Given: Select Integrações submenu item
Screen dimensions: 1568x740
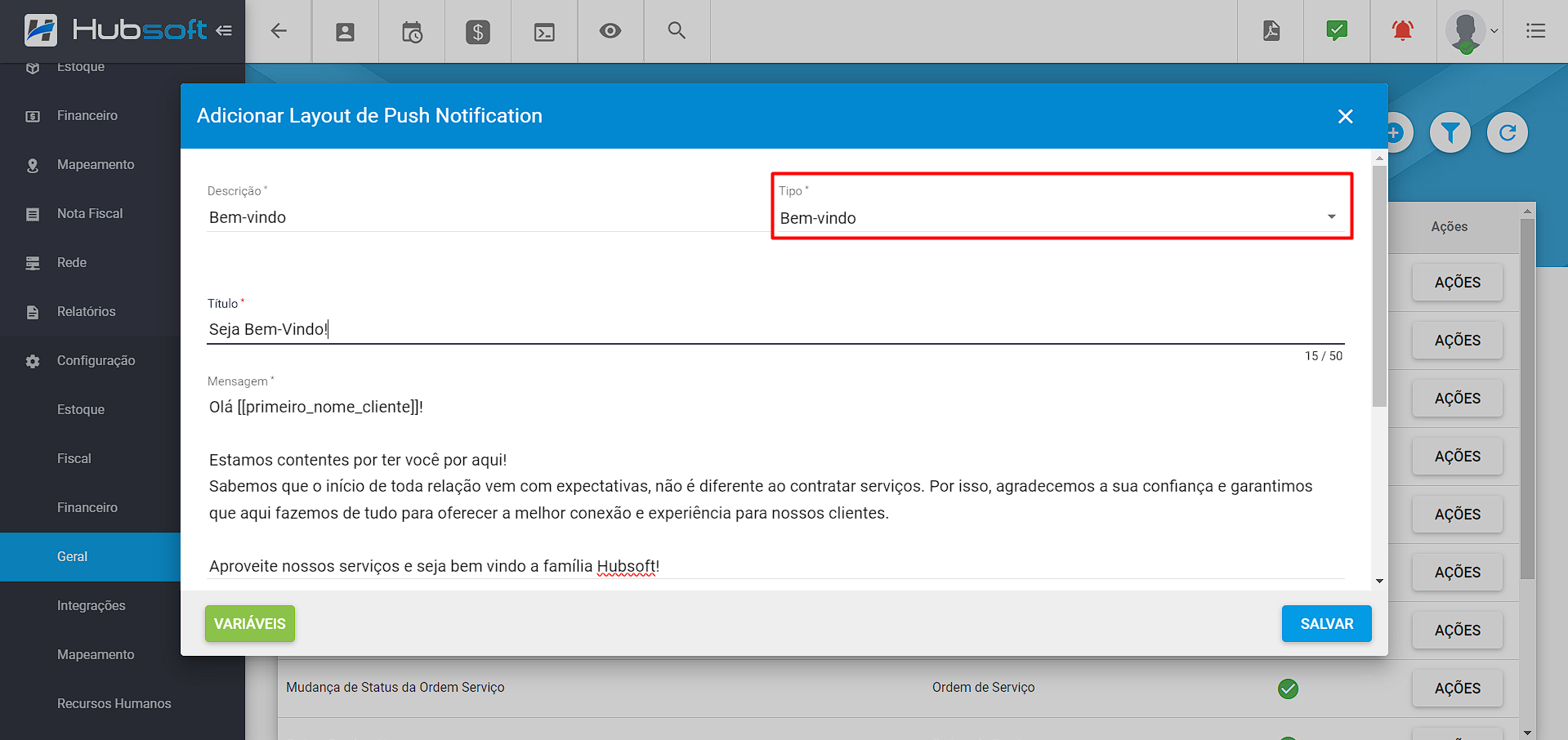Looking at the screenshot, I should (92, 605).
